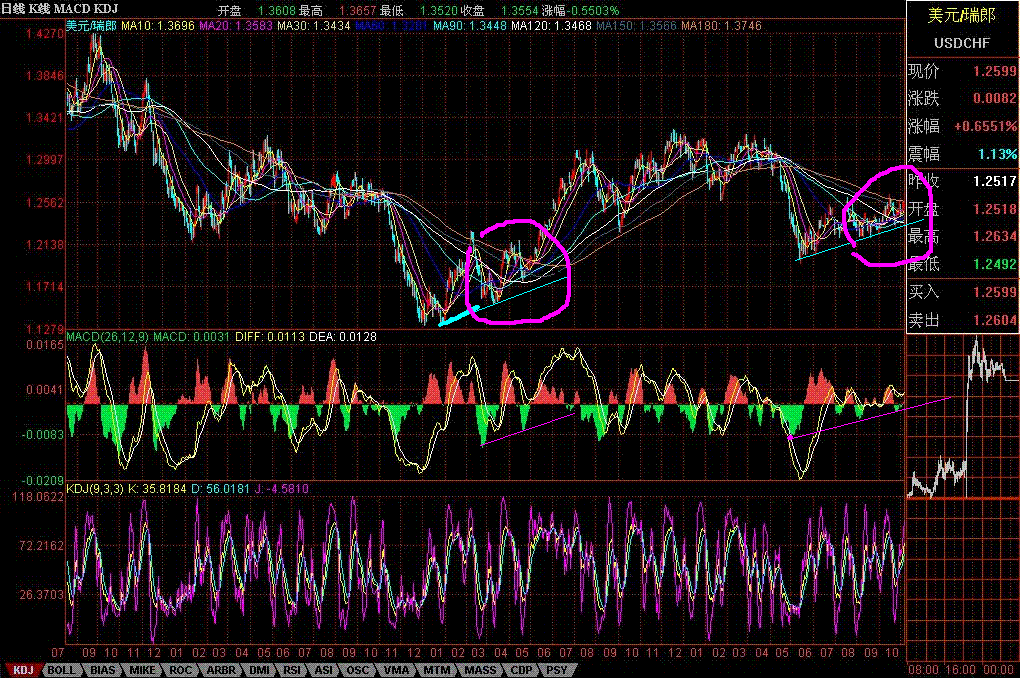Switch to the MTM indicator tab
Viewport: 1020px width, 678px height.
436,670
